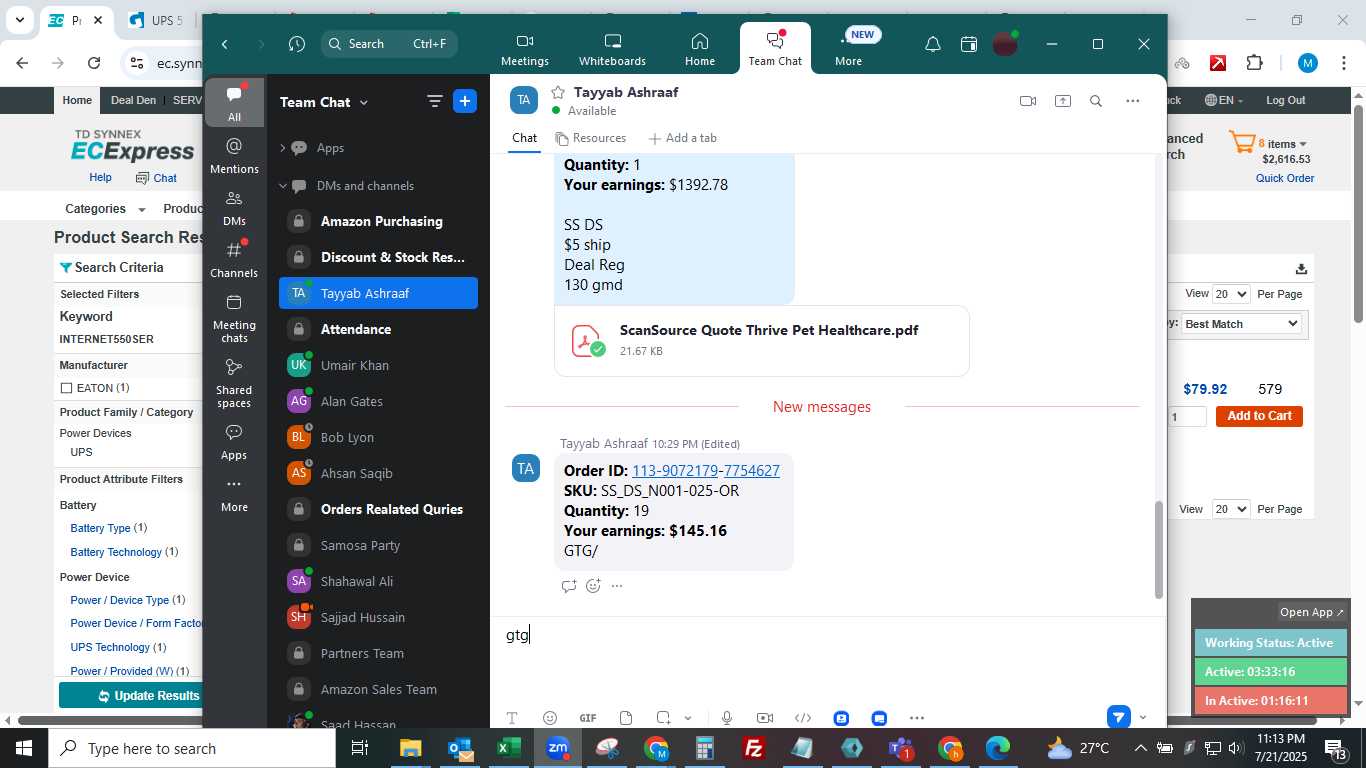Go back using Zoom back arrow
The width and height of the screenshot is (1366, 768).
pos(225,44)
